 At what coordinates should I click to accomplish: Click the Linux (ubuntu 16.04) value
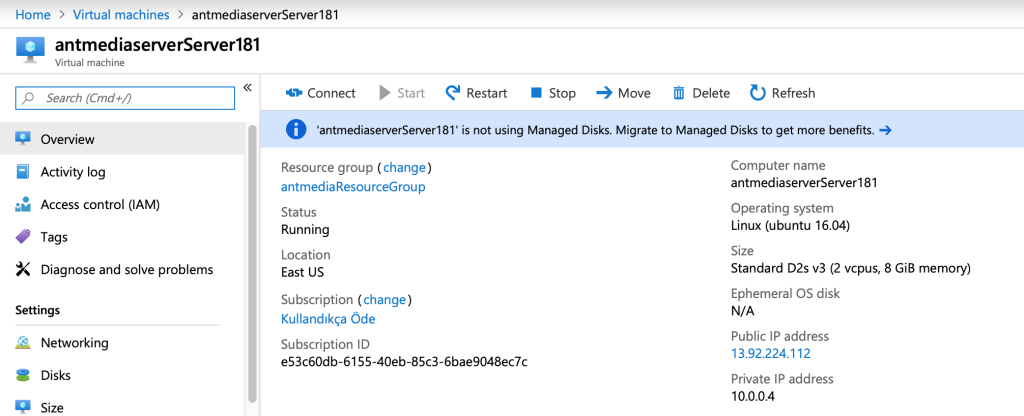pyautogui.click(x=790, y=226)
